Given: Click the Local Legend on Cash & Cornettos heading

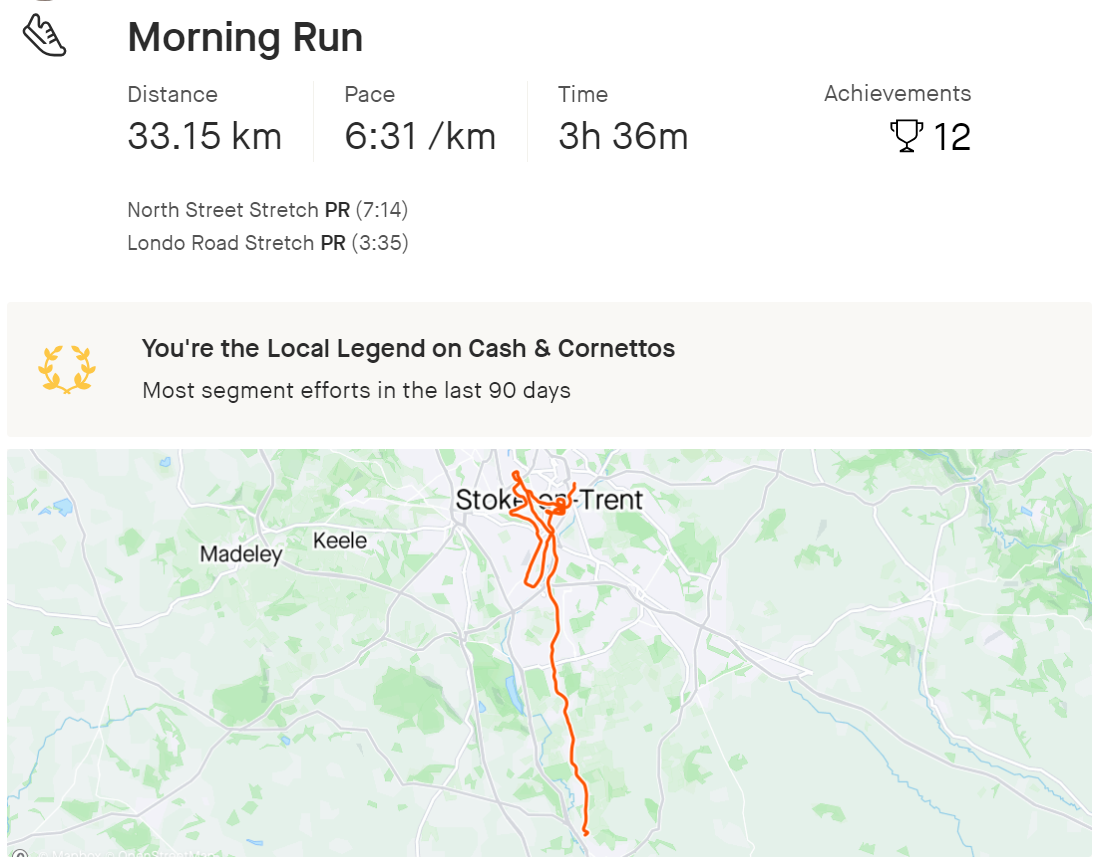Looking at the screenshot, I should 408,349.
